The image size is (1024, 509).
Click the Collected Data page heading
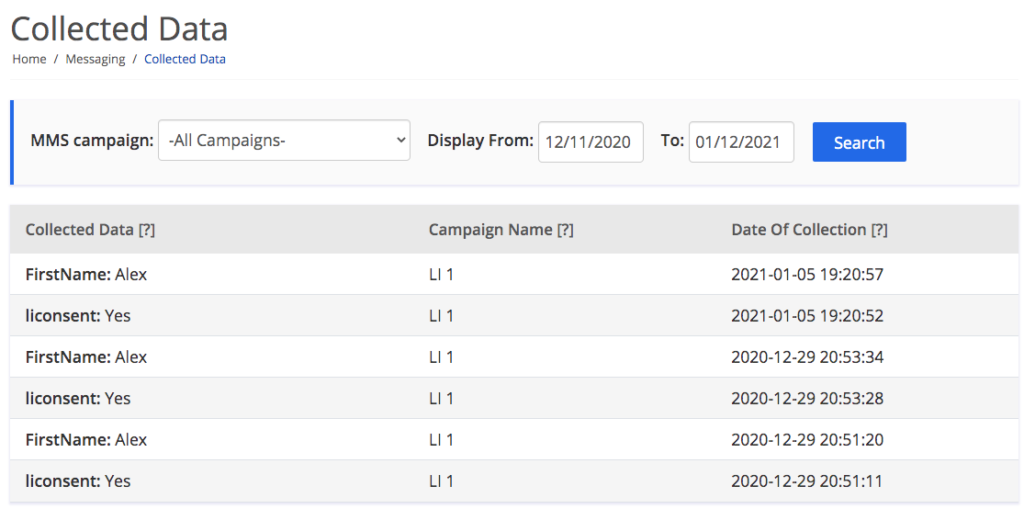click(x=119, y=27)
